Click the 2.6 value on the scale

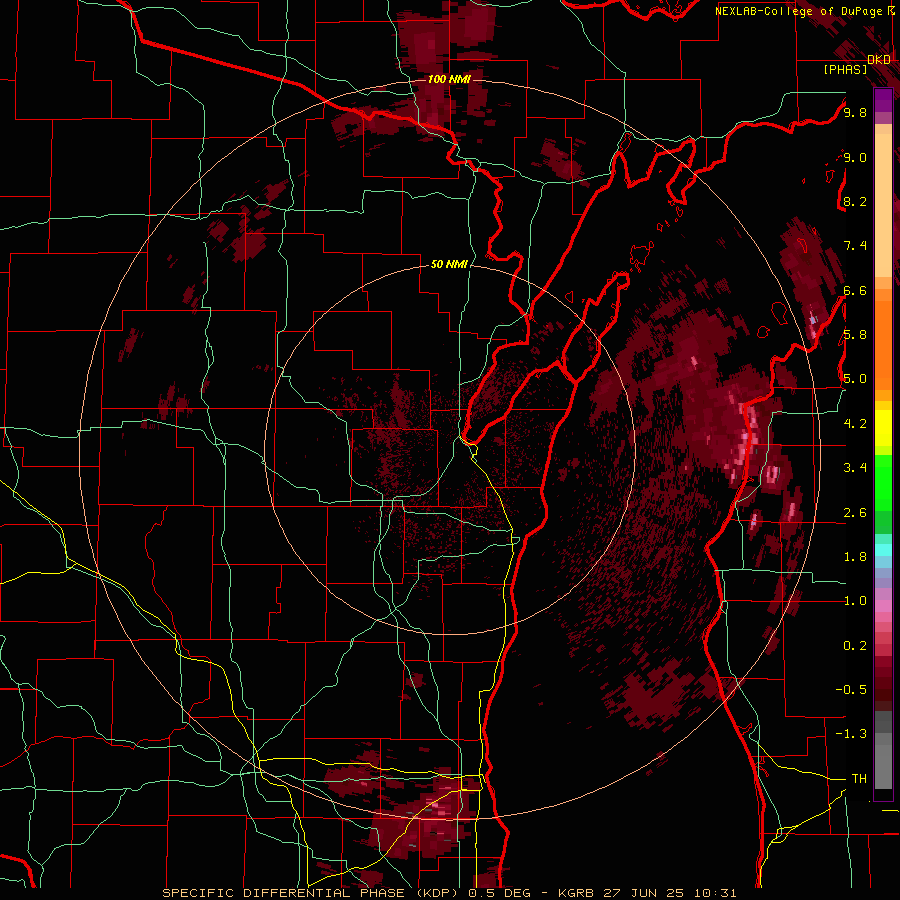click(x=855, y=513)
